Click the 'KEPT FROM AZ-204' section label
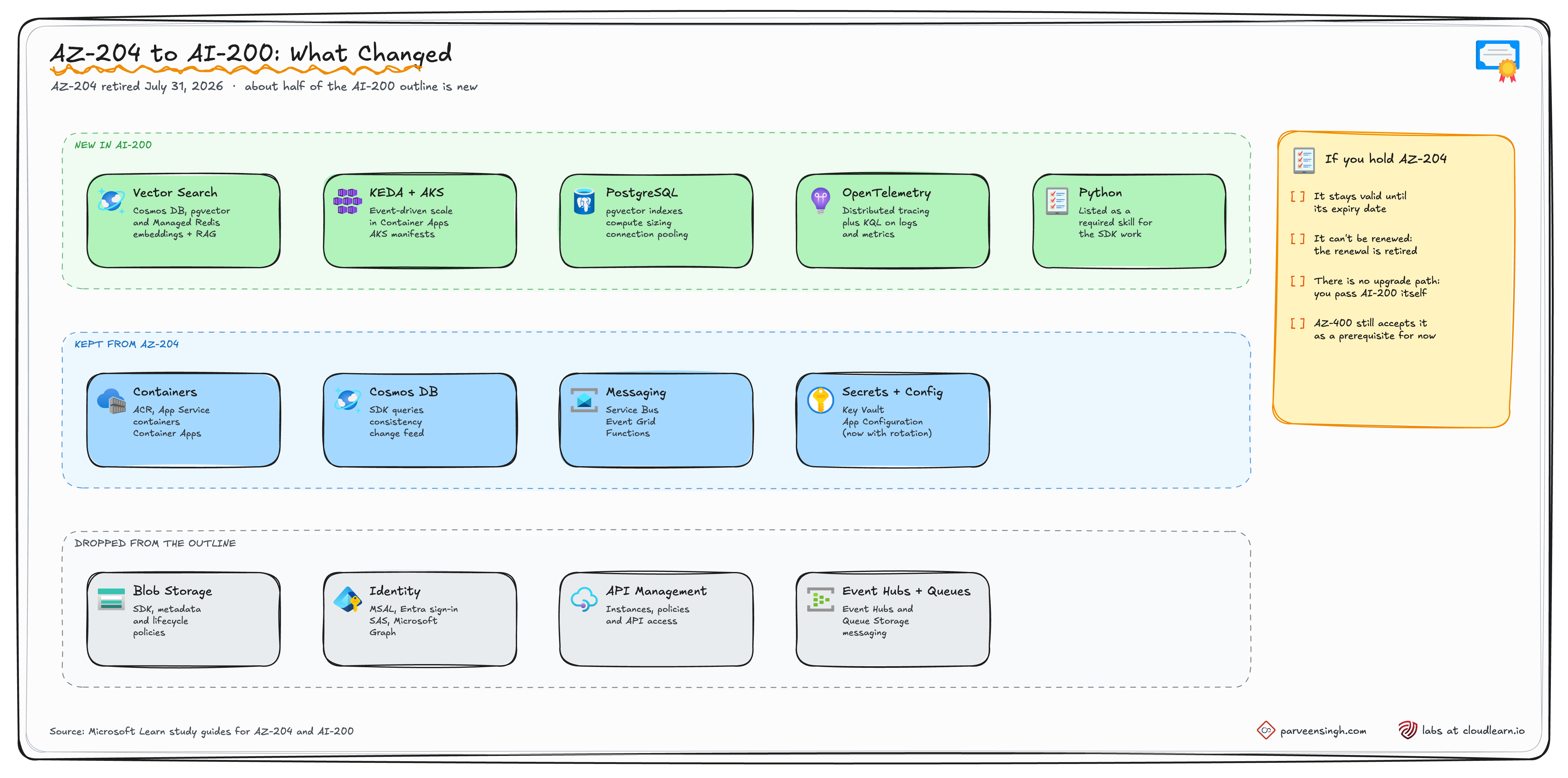The height and width of the screenshot is (778, 1568). tap(127, 344)
